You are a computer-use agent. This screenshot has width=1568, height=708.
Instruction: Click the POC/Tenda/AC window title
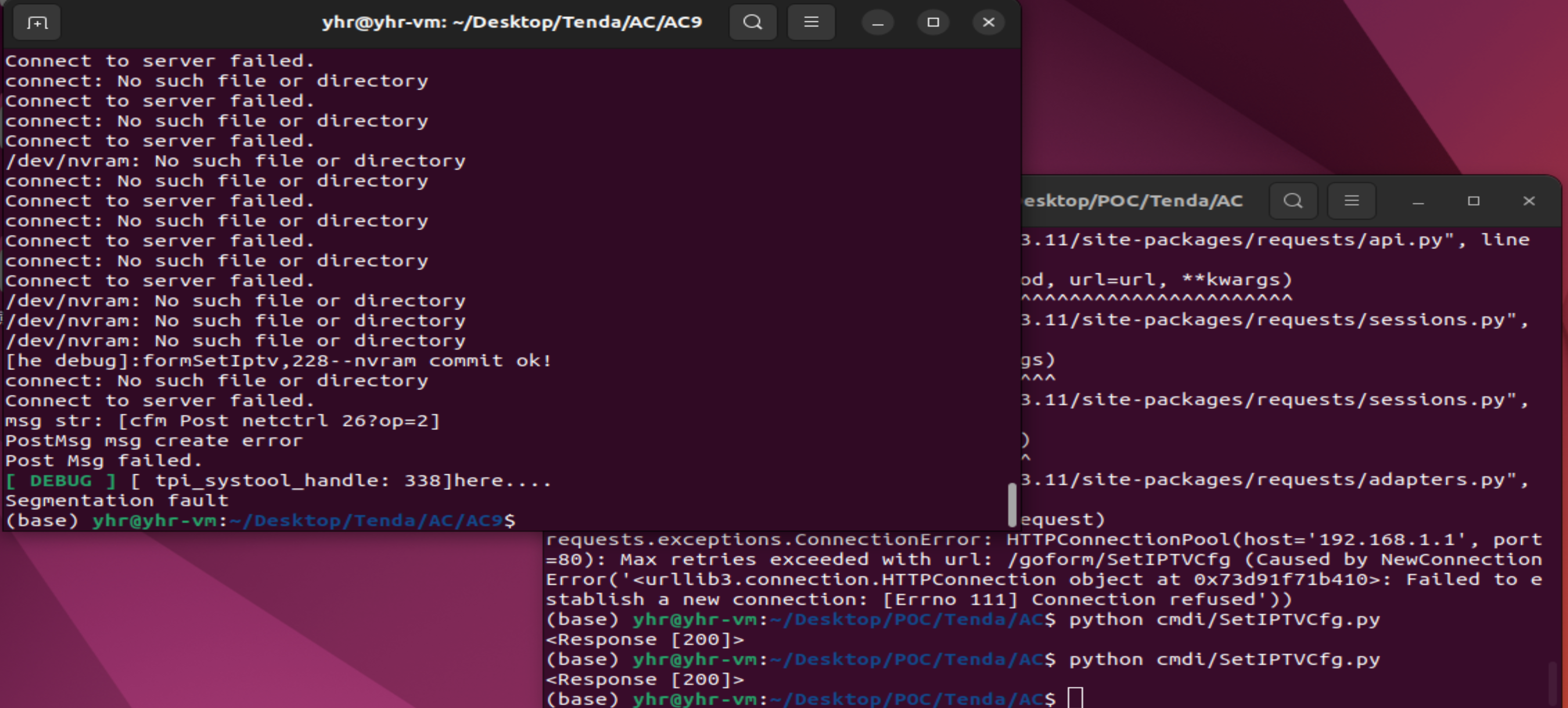(x=1132, y=201)
